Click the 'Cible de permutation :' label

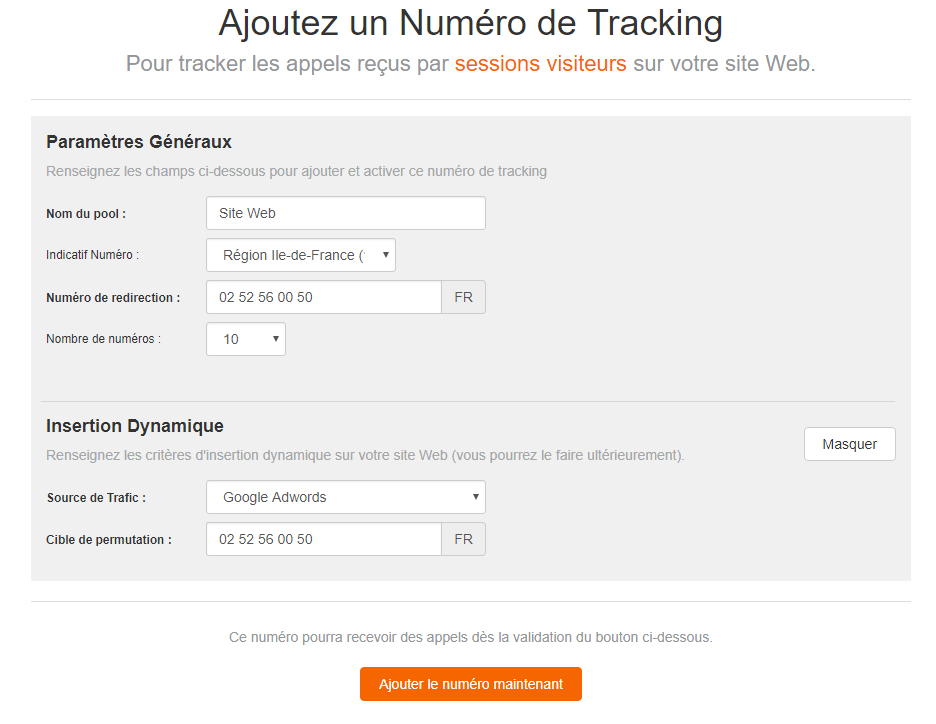tap(109, 540)
